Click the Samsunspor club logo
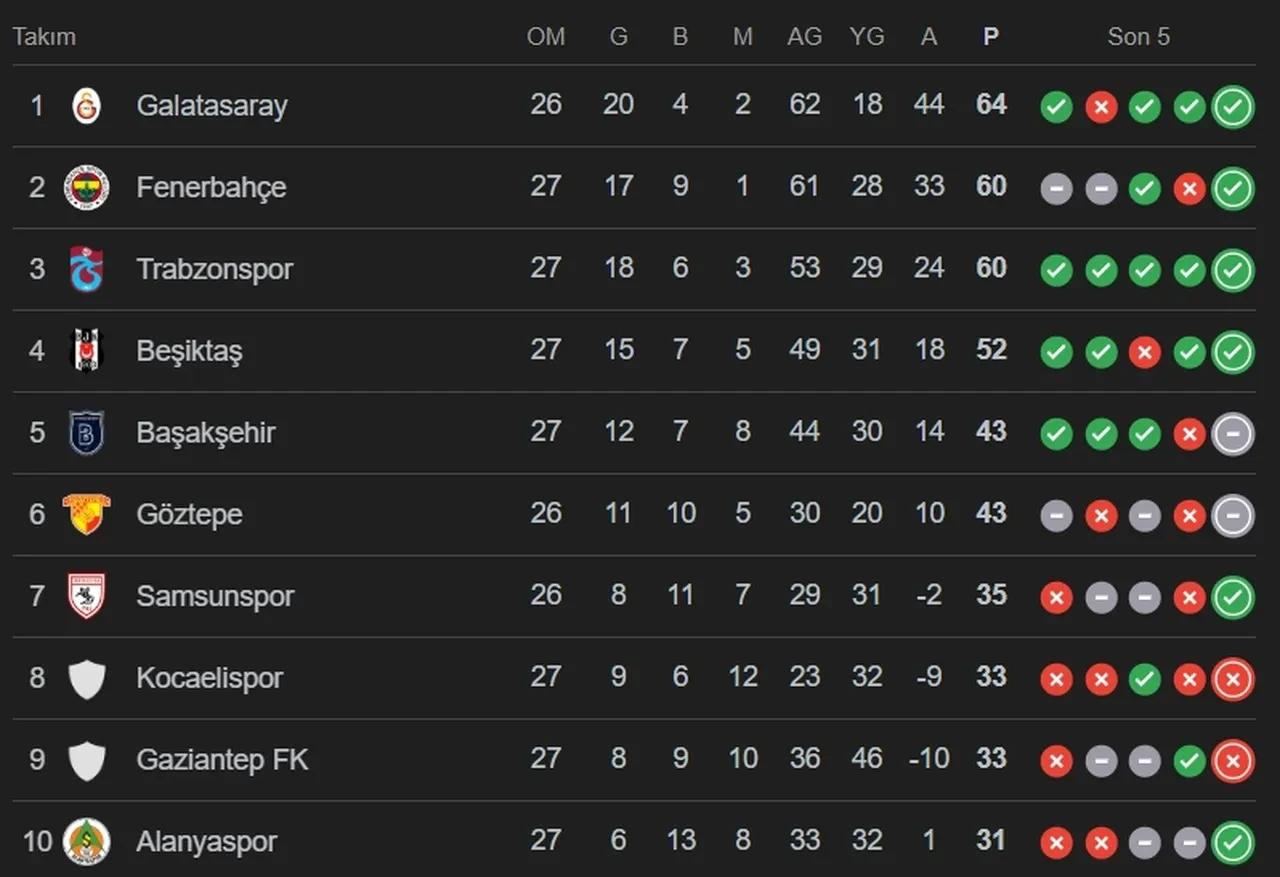This screenshot has height=877, width=1280. click(x=85, y=597)
